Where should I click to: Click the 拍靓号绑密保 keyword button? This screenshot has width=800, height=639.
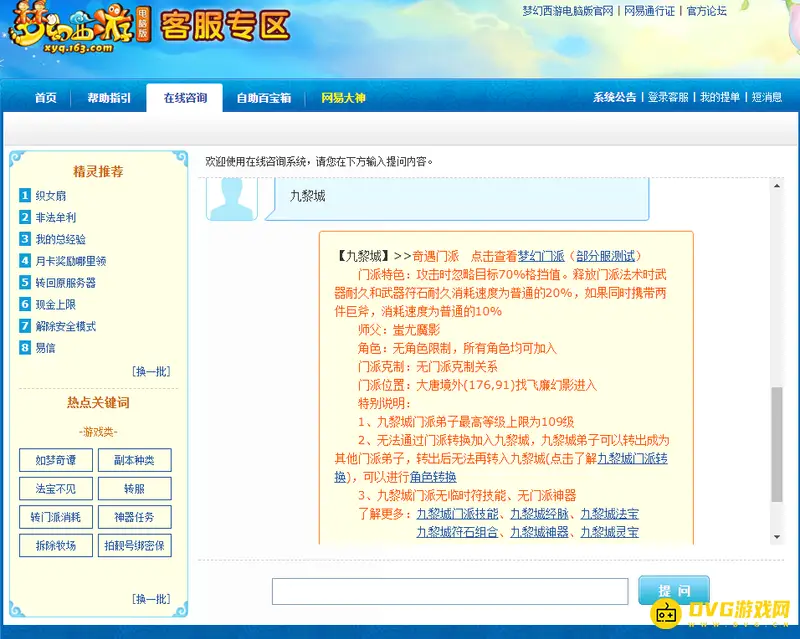134,546
